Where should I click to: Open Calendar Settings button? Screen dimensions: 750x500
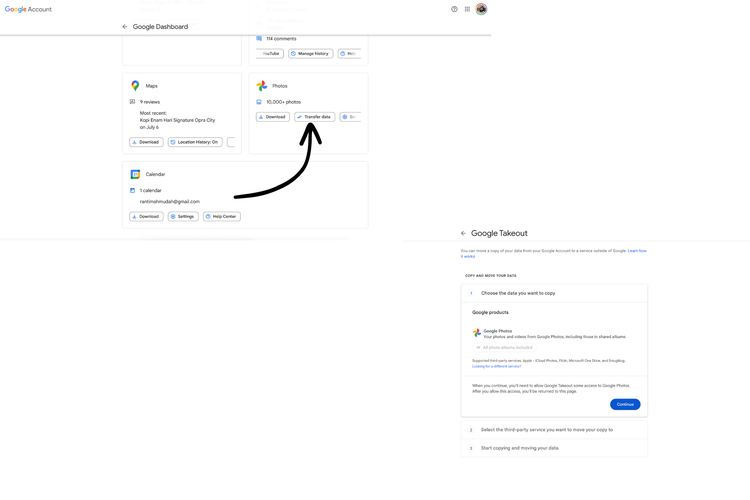pos(182,216)
